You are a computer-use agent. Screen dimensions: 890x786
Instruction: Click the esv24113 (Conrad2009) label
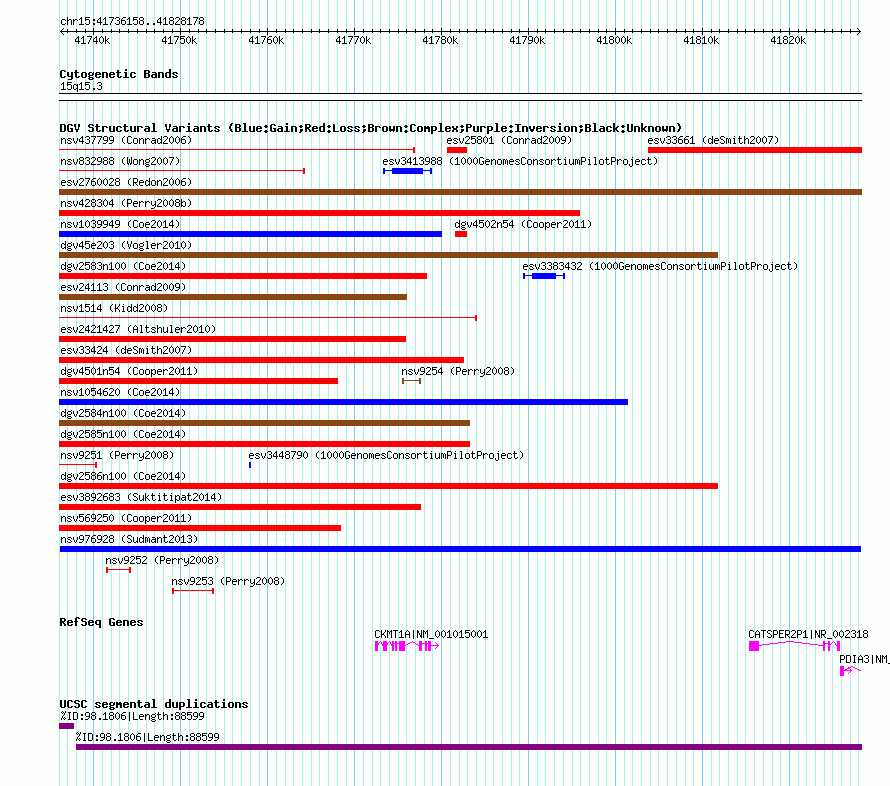tap(123, 287)
